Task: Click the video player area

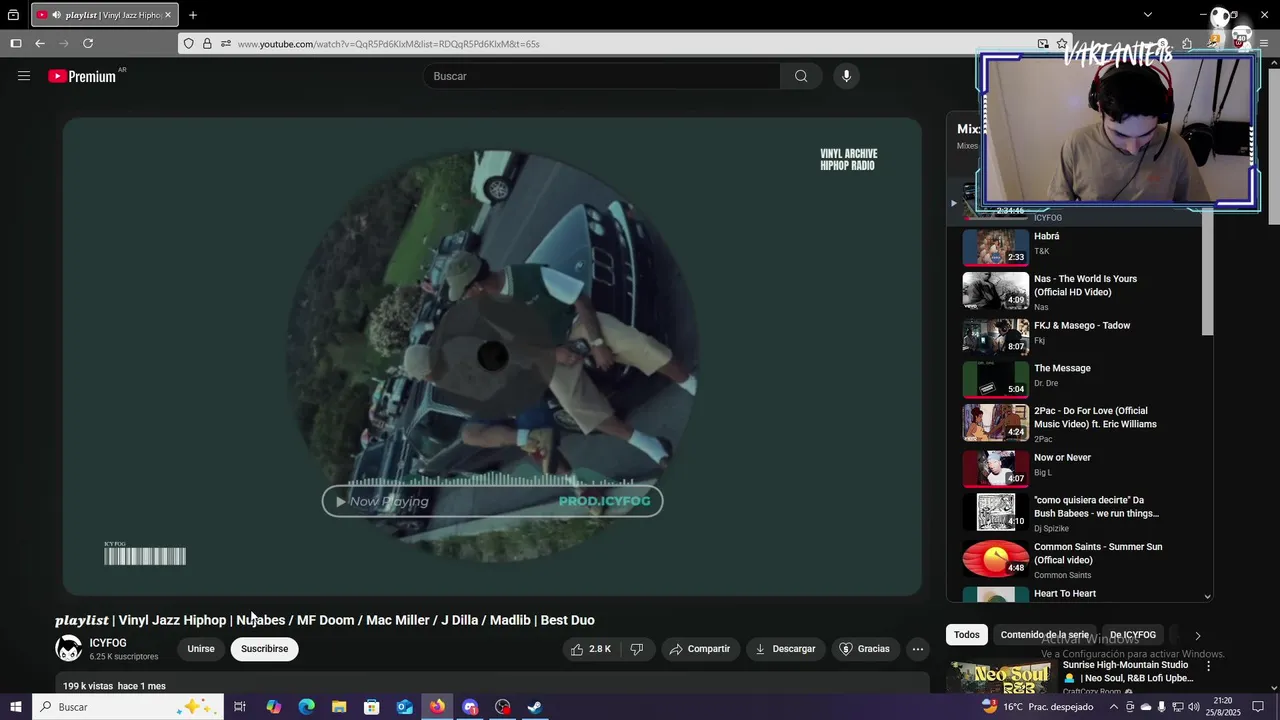Action: coord(492,357)
